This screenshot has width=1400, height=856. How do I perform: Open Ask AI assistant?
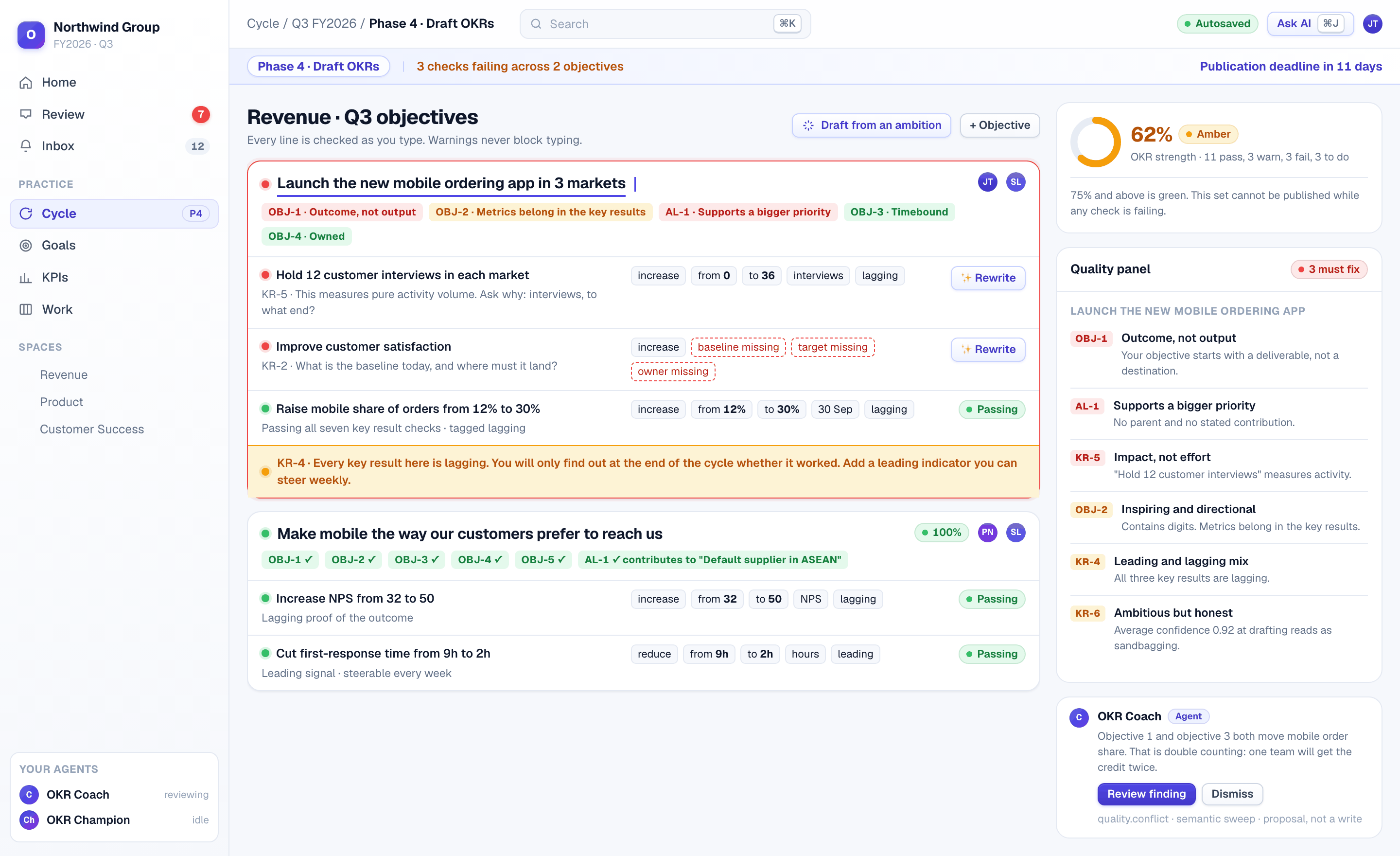1310,23
